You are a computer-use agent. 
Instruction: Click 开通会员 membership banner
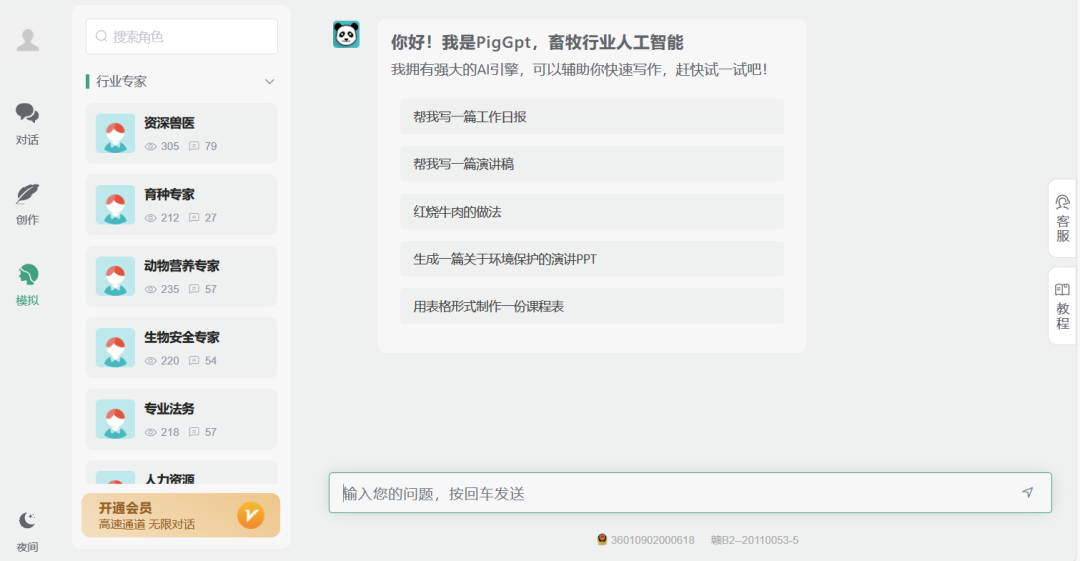tap(180, 515)
